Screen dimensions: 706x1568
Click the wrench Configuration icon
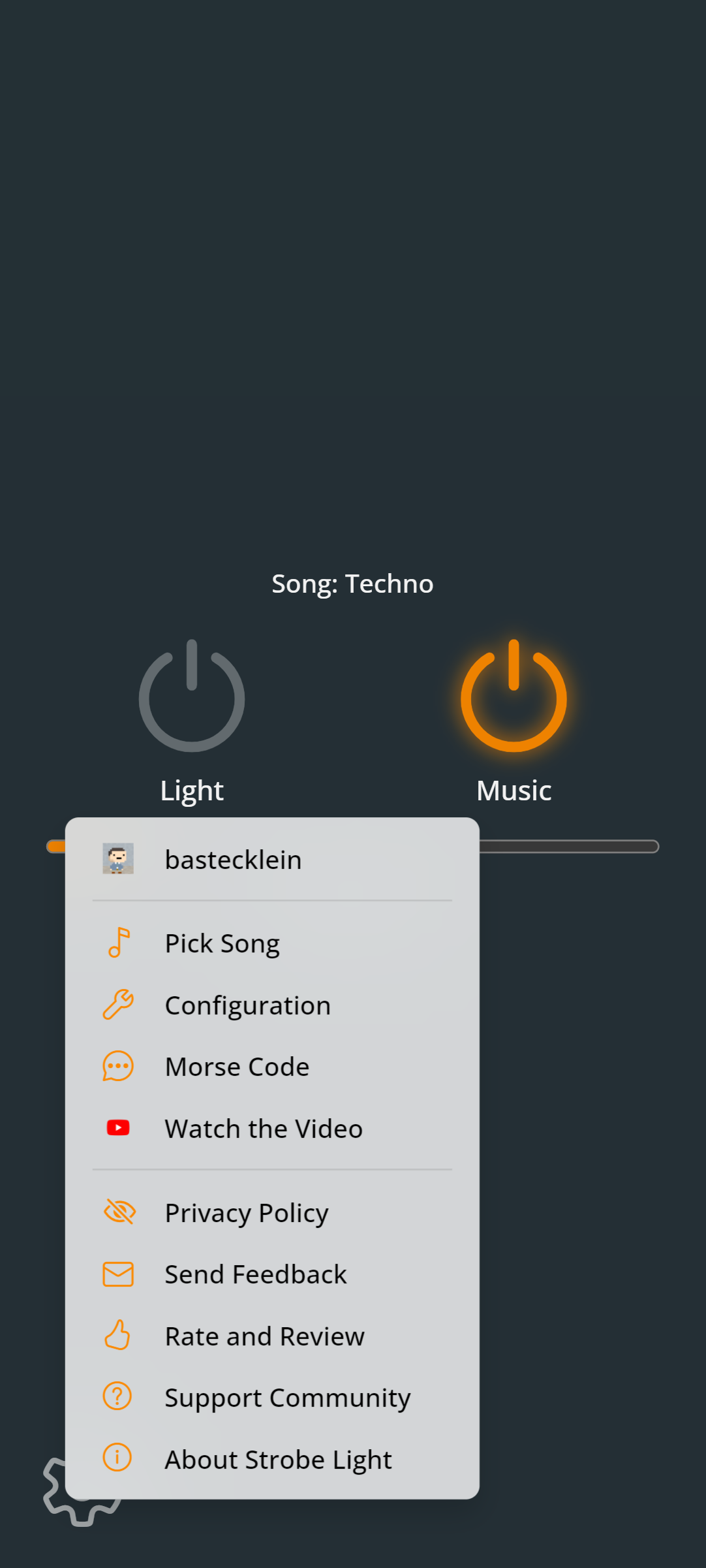pyautogui.click(x=118, y=1005)
